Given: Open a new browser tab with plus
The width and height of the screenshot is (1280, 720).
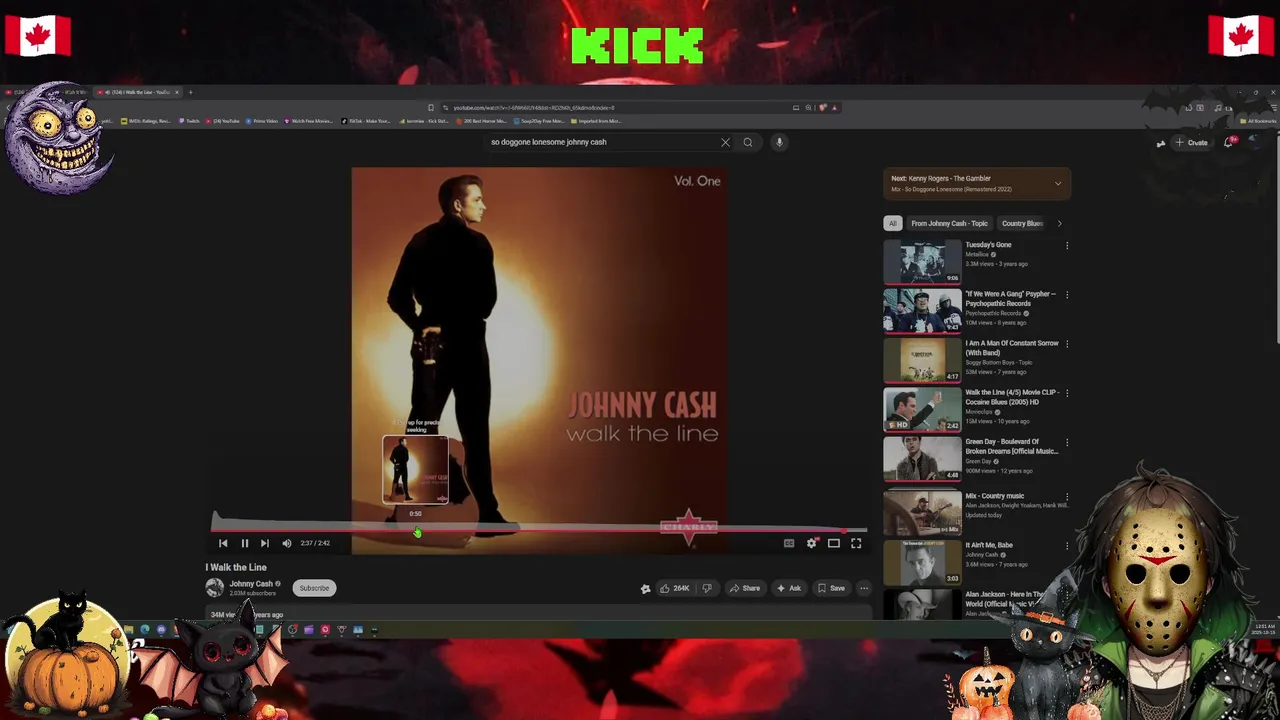Looking at the screenshot, I should pyautogui.click(x=191, y=92).
